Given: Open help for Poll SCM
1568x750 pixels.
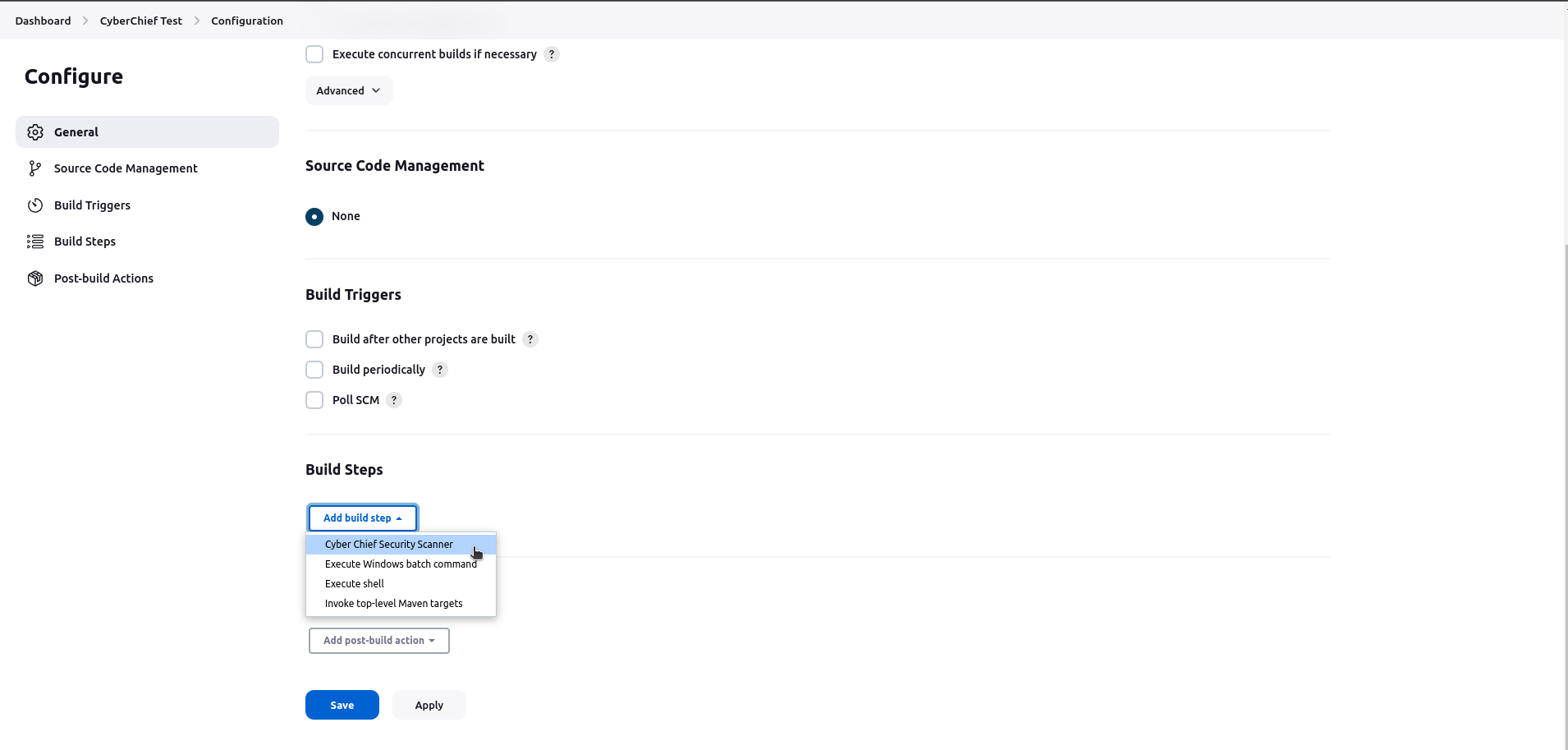Looking at the screenshot, I should [x=394, y=400].
